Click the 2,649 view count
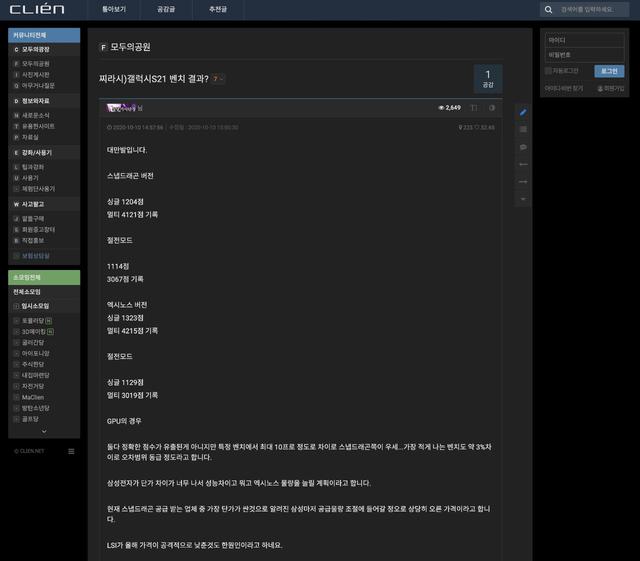The width and height of the screenshot is (640, 561). [449, 108]
